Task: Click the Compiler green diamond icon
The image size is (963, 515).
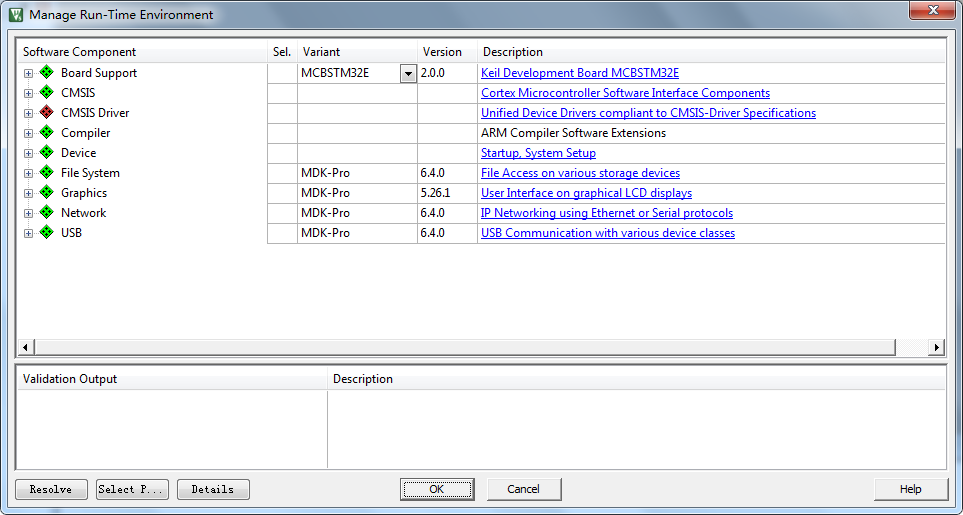Action: [47, 133]
